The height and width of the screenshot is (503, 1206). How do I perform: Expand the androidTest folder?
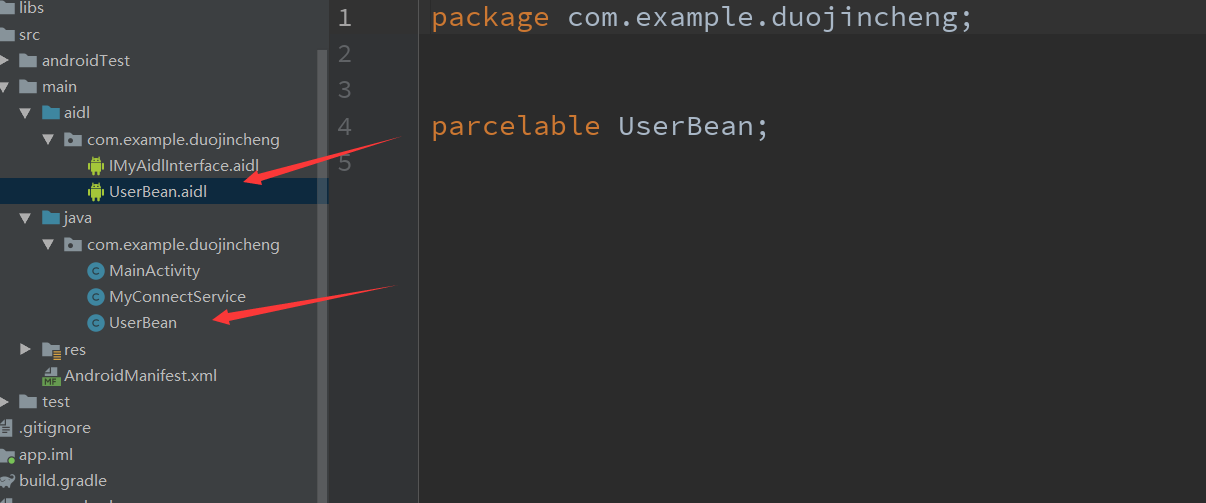5,61
